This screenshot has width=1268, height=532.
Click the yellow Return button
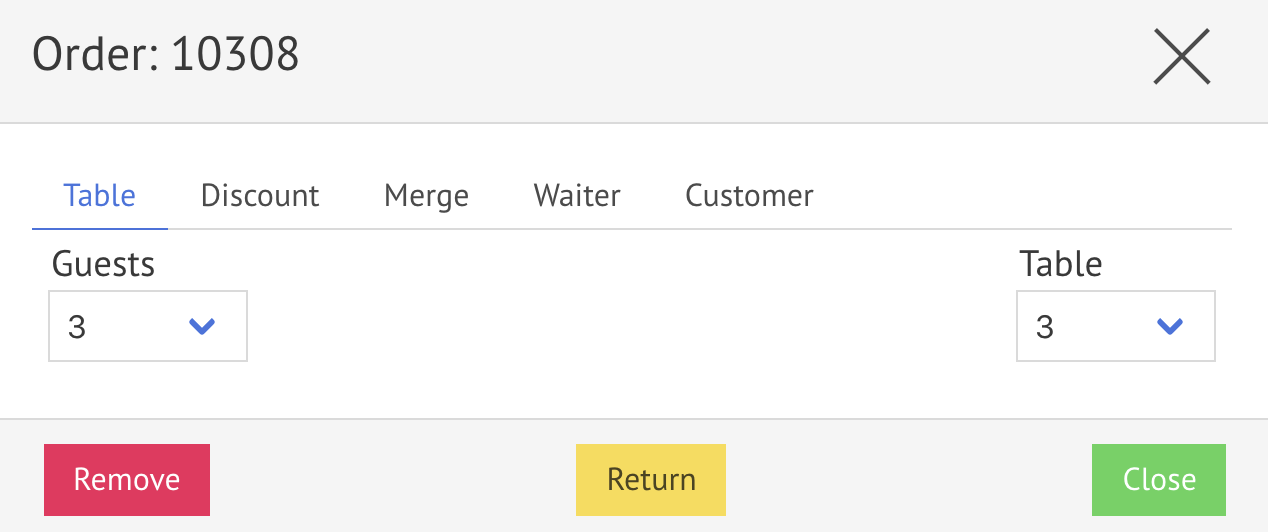(x=651, y=479)
